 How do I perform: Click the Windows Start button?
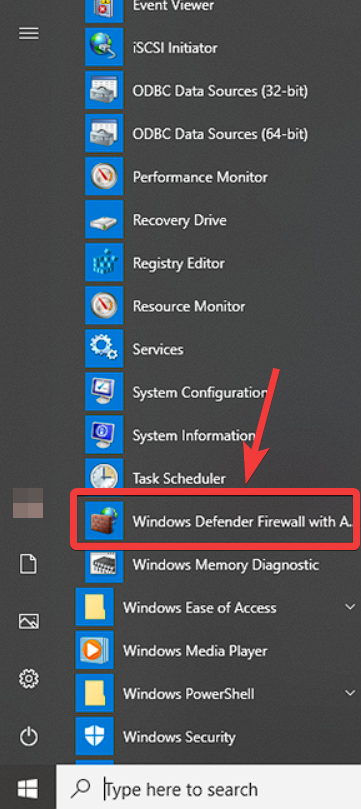[x=28, y=787]
